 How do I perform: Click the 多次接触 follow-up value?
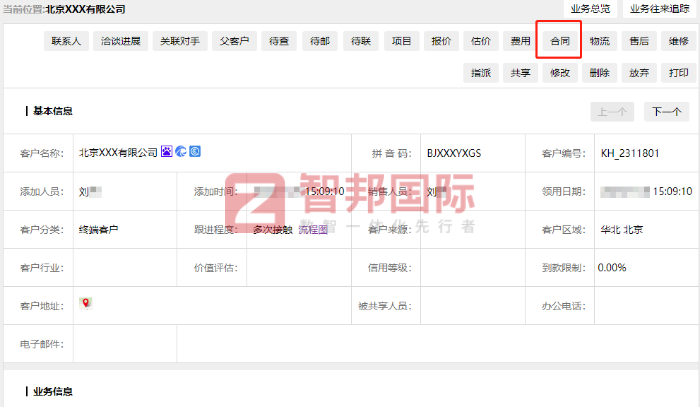point(273,229)
